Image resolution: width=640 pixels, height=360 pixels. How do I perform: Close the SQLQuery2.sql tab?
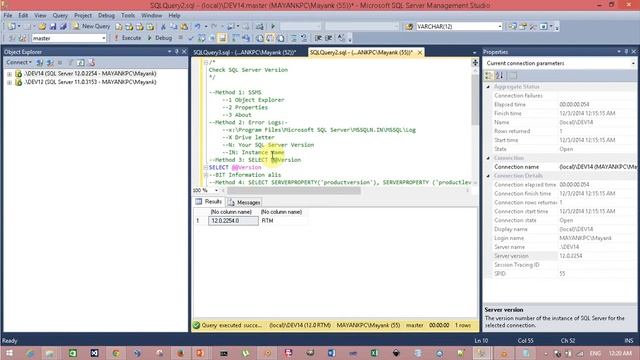click(420, 53)
